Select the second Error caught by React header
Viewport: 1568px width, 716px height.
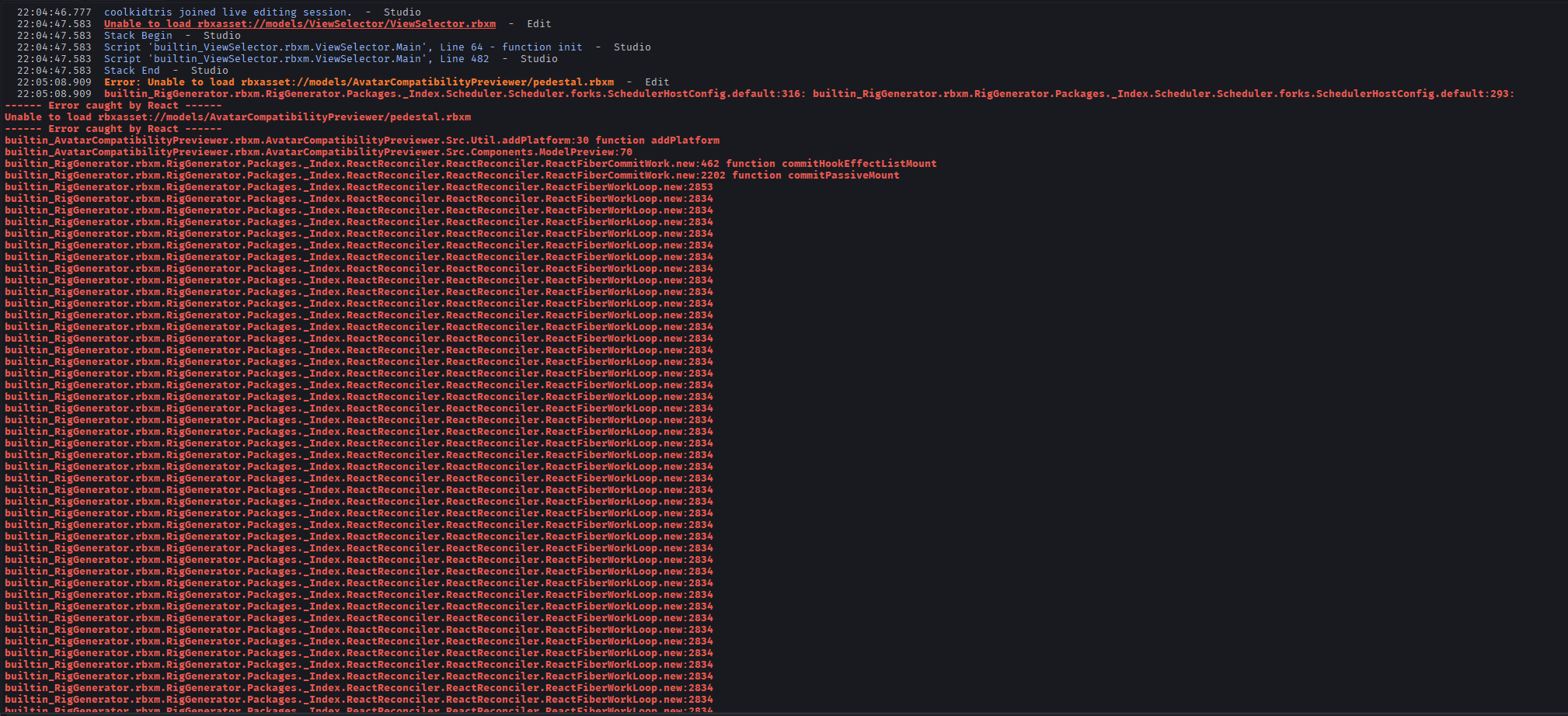pyautogui.click(x=113, y=129)
